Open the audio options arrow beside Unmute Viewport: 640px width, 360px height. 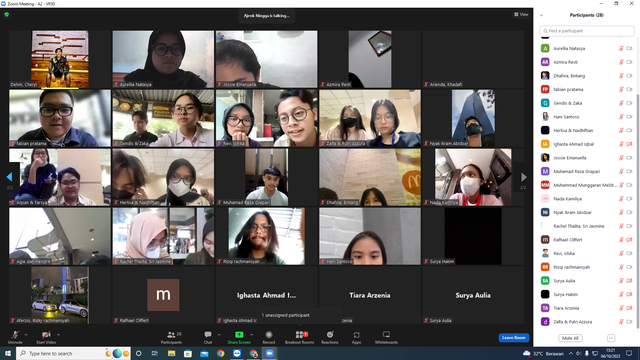pos(26,335)
